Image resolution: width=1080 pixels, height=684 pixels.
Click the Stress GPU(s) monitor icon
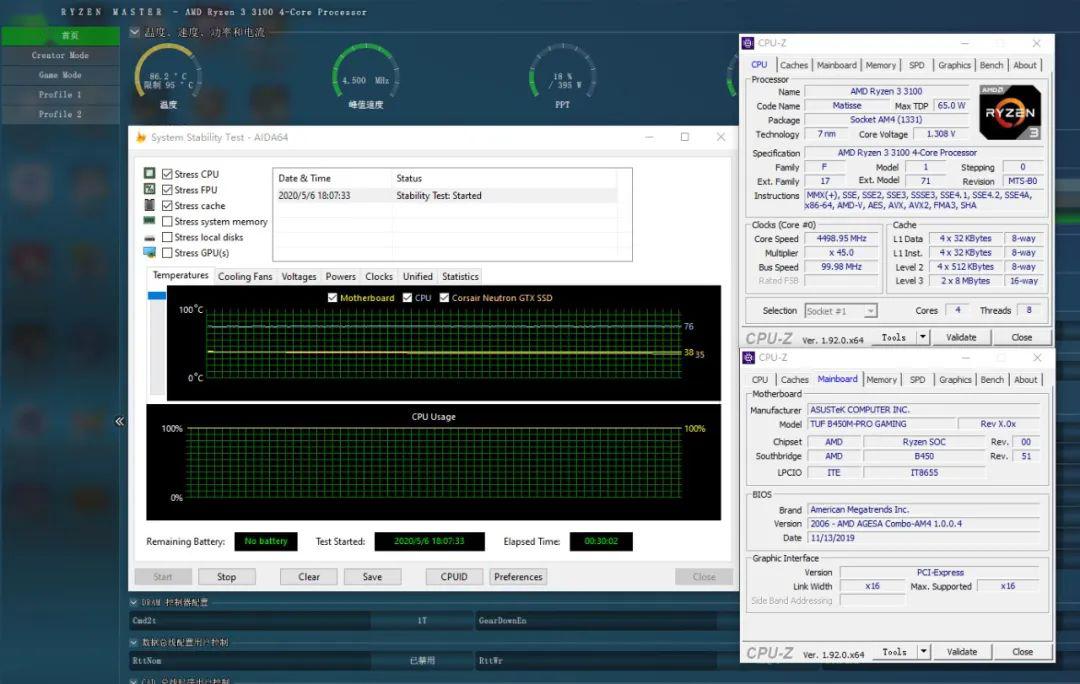coord(149,253)
